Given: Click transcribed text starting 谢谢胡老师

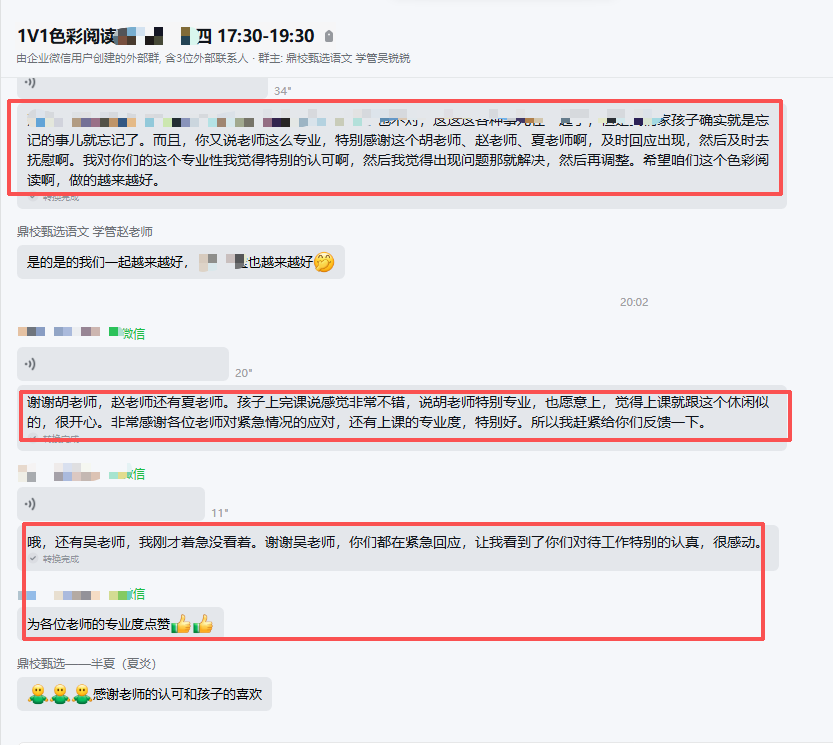Looking at the screenshot, I should tap(398, 412).
